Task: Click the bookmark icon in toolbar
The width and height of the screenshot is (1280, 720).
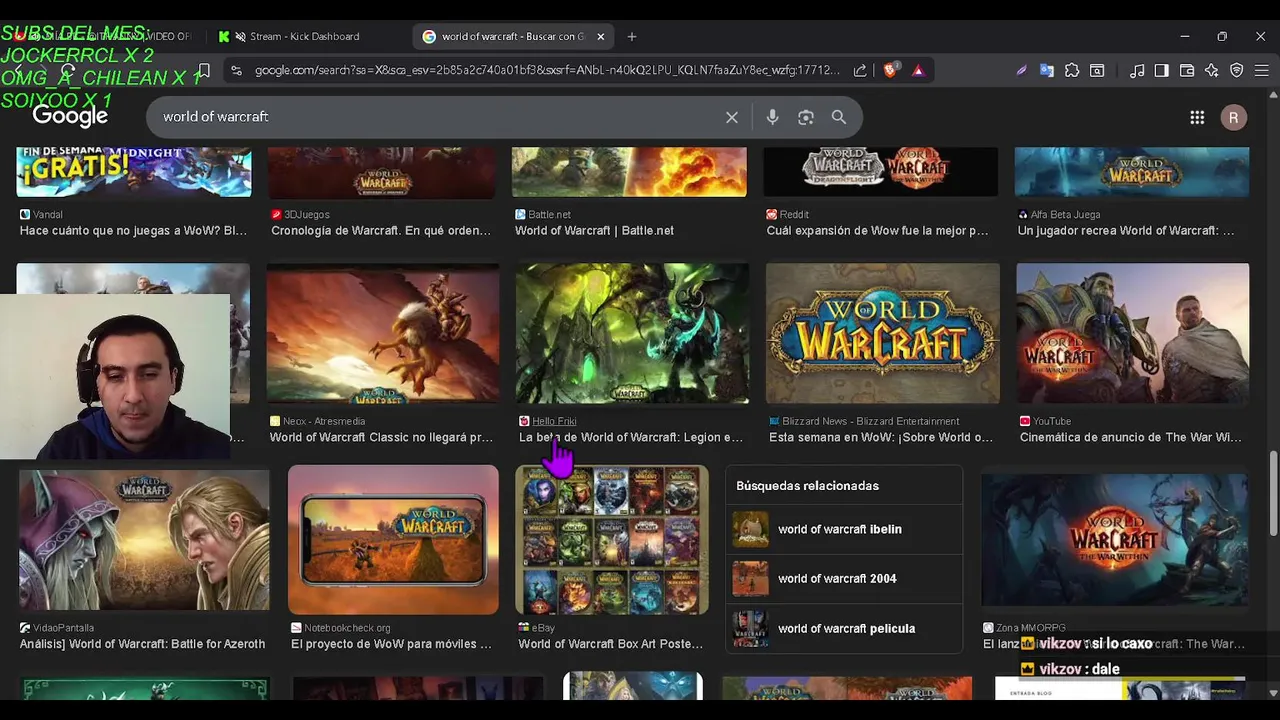Action: click(x=203, y=70)
